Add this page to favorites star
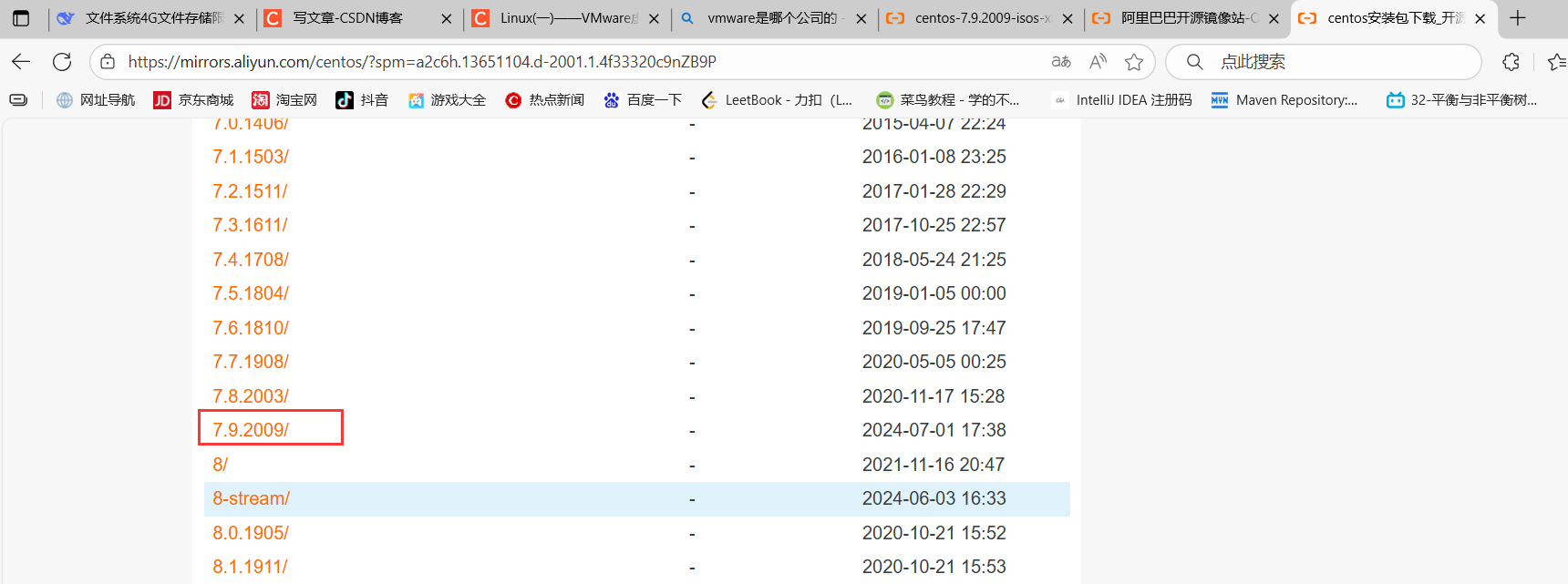The width and height of the screenshot is (1568, 584). click(x=1134, y=62)
